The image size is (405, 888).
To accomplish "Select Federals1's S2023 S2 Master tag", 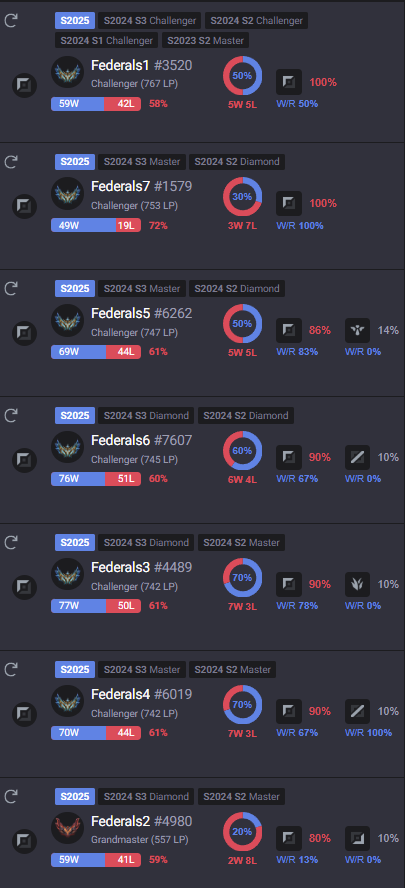I will 206,40.
